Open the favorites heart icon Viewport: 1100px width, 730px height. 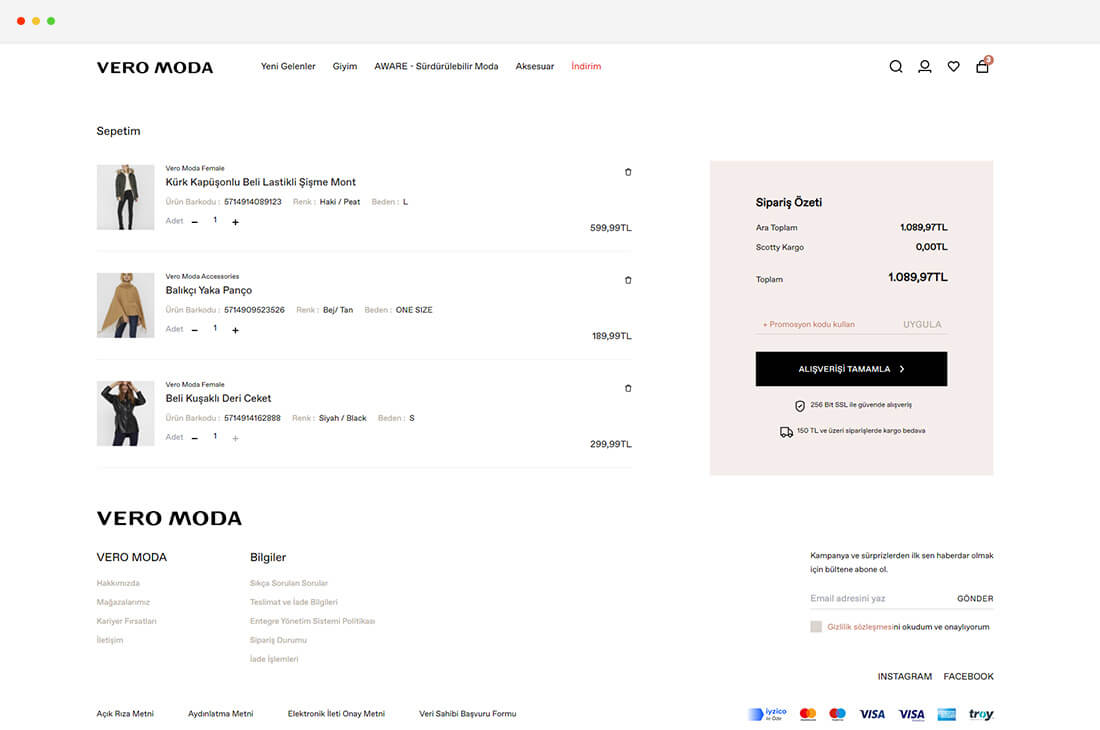coord(953,67)
